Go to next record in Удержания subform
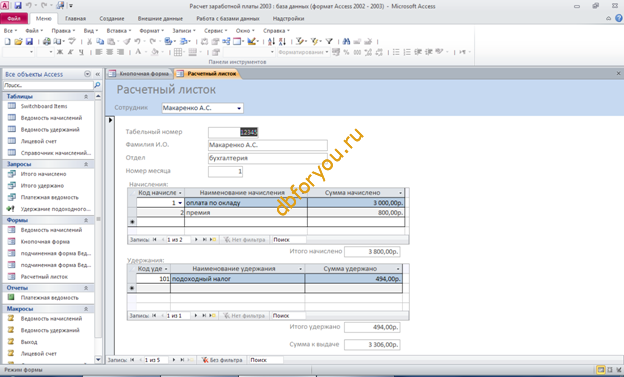The image size is (624, 377). (x=195, y=316)
